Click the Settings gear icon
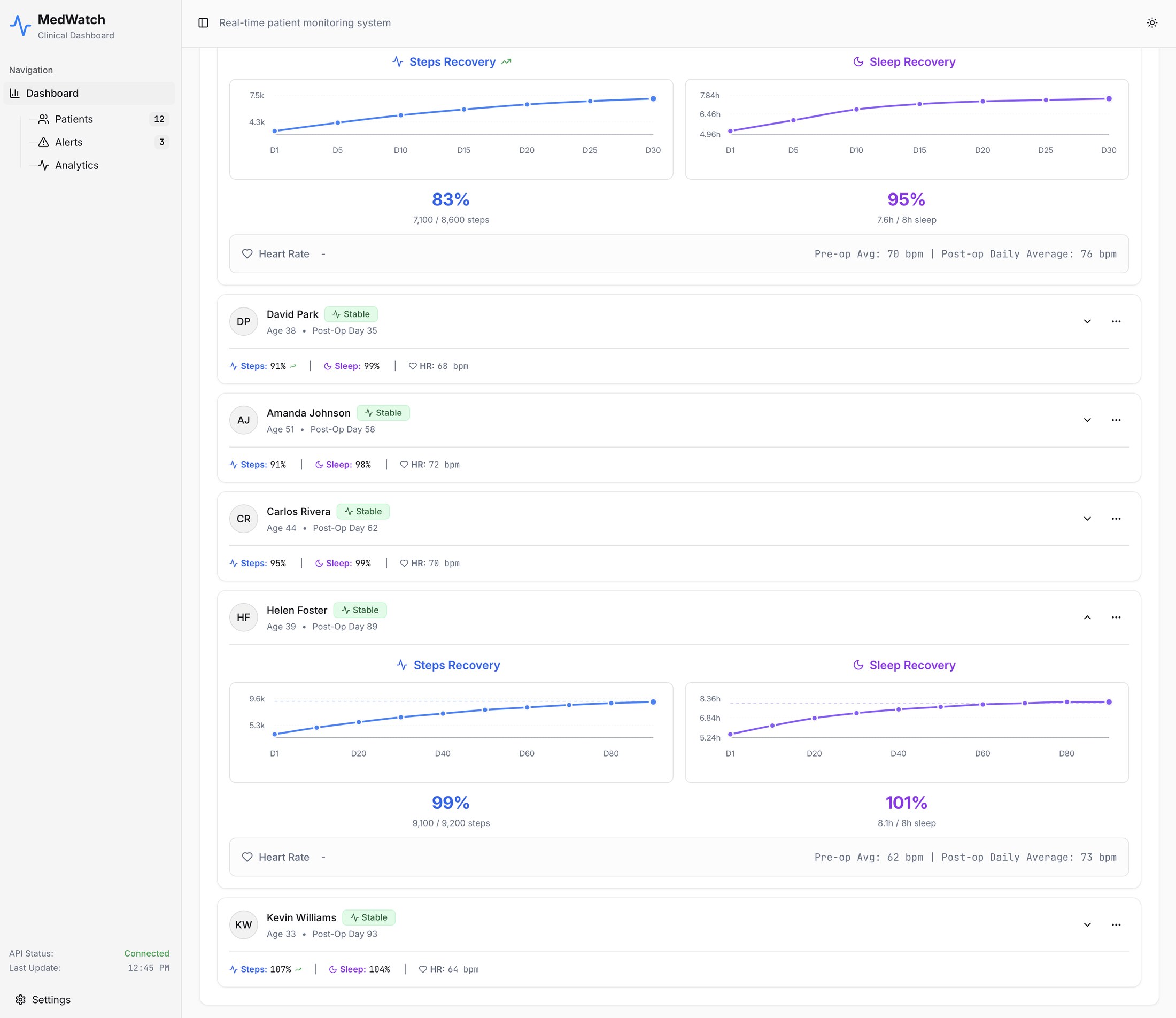1176x1018 pixels. click(x=20, y=1000)
